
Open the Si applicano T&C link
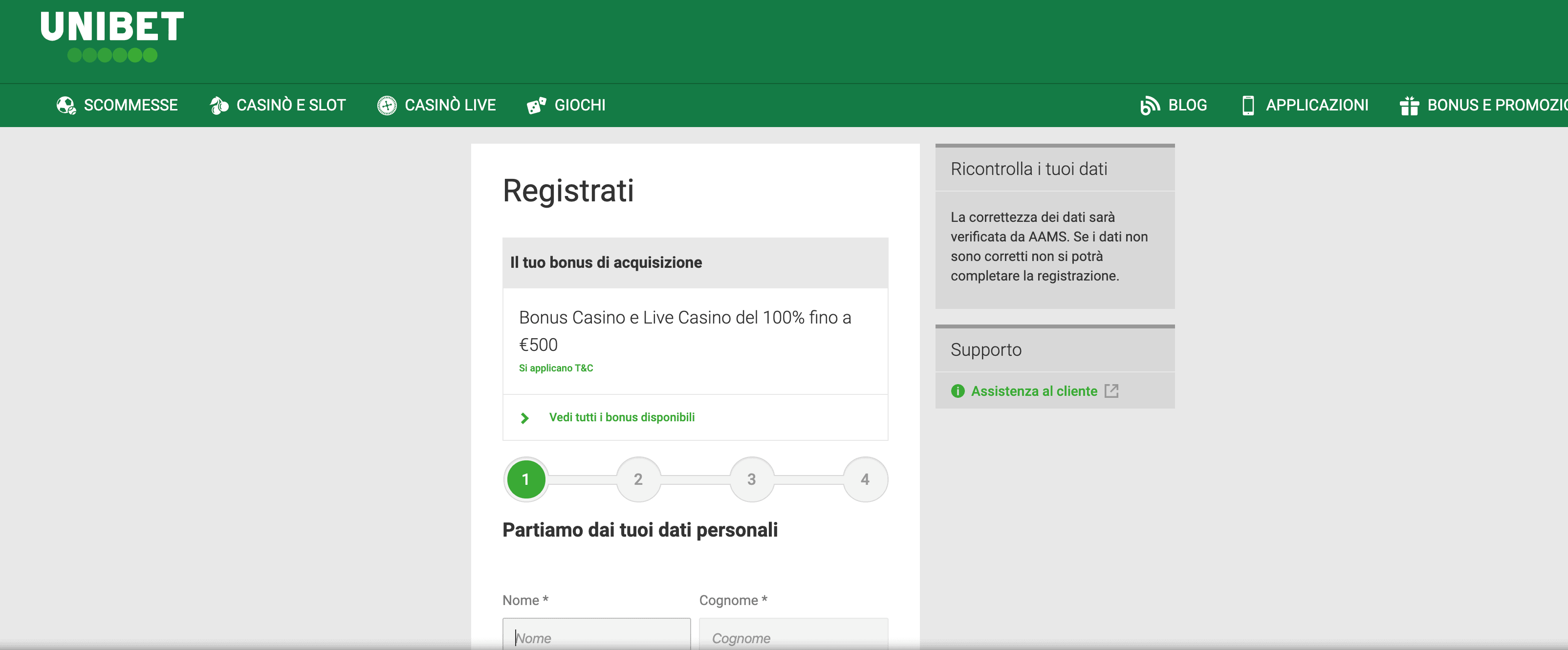pyautogui.click(x=556, y=368)
